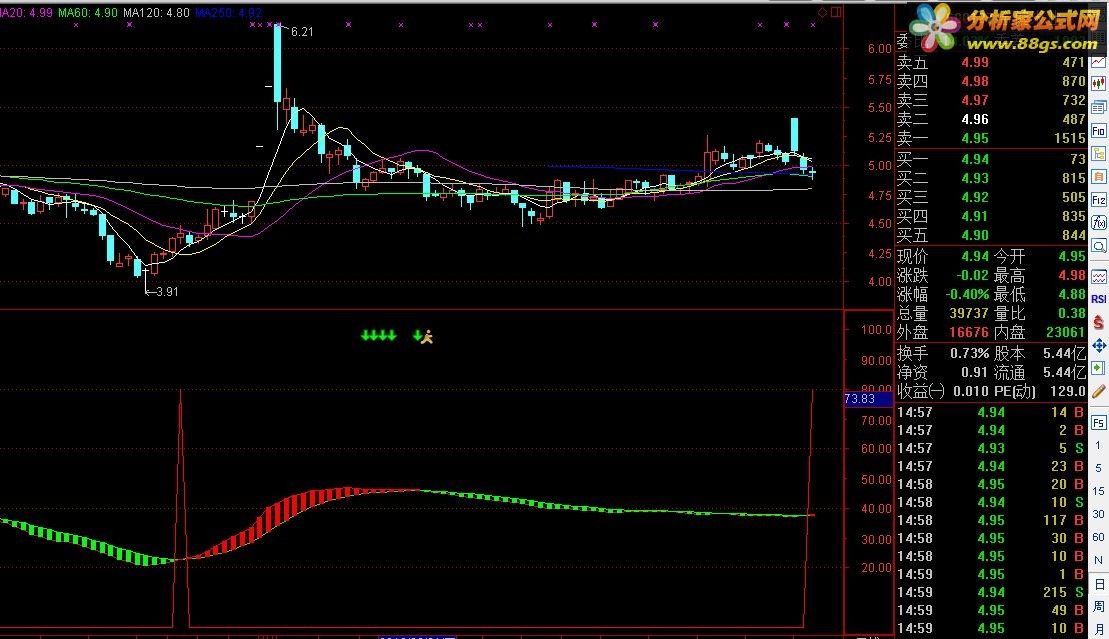Open the F5 chart switch icon
Screen dimensions: 1109x639
1098,422
